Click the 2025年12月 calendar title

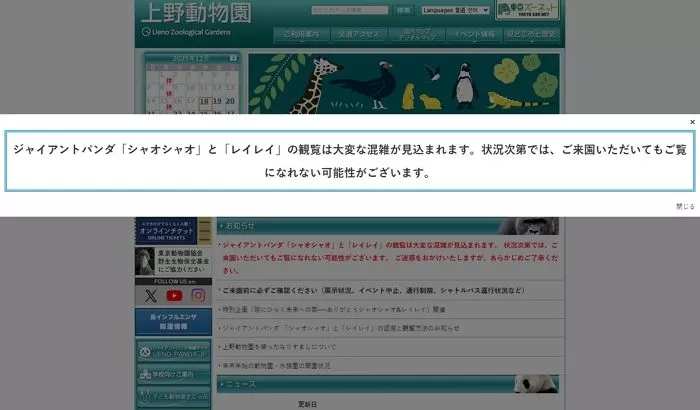(191, 59)
